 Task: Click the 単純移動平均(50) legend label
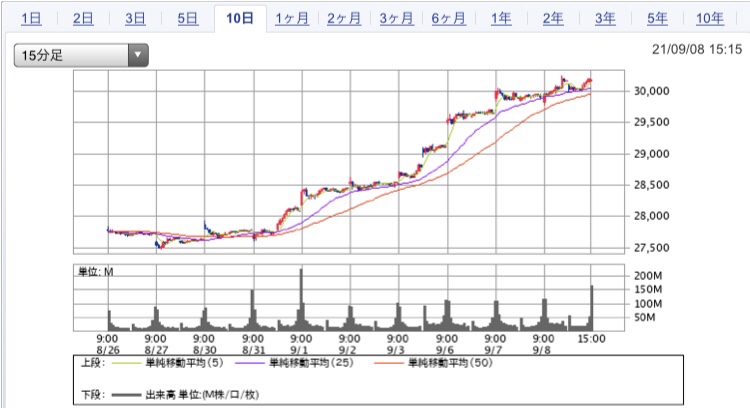click(450, 363)
